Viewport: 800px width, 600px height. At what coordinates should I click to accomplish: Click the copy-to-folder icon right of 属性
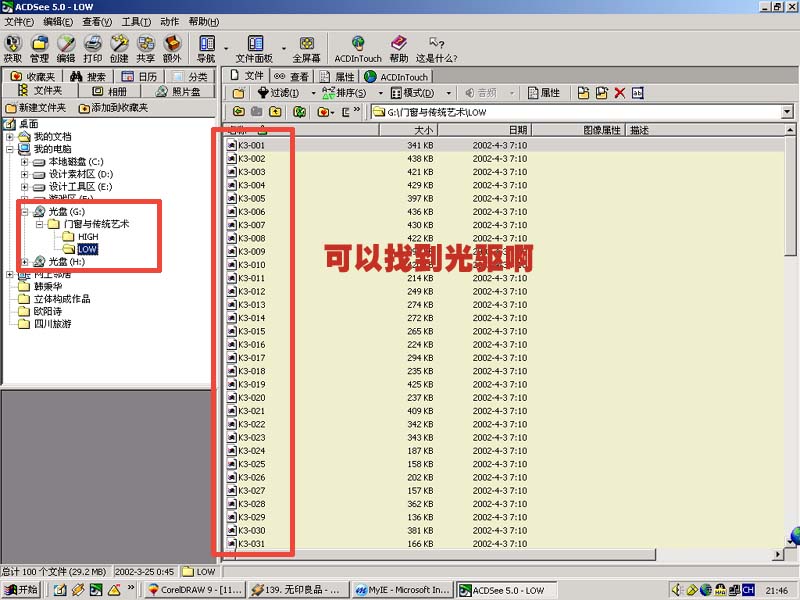[583, 93]
